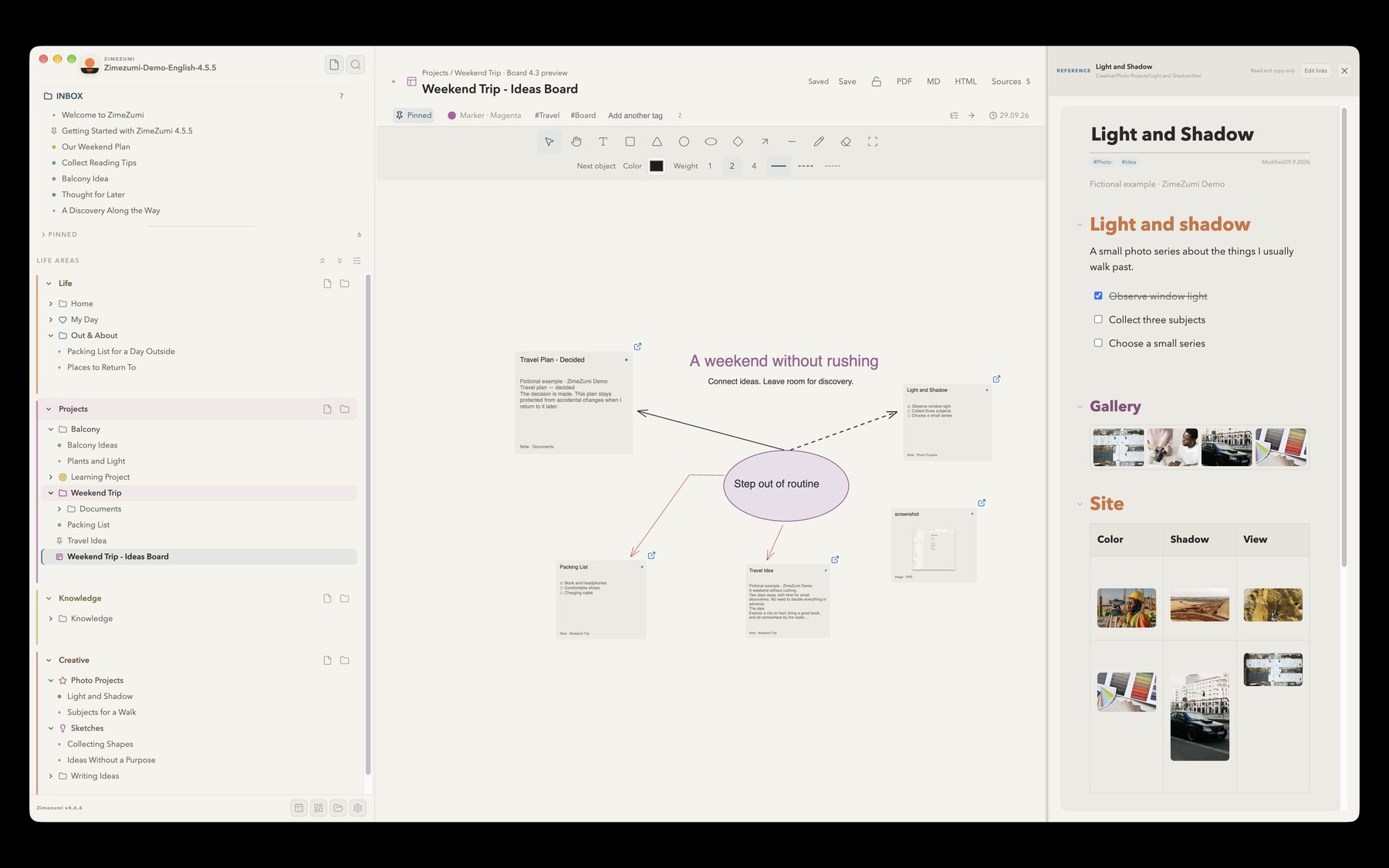Select the dashed line style
Screen dimensions: 1389x868
[806, 166]
